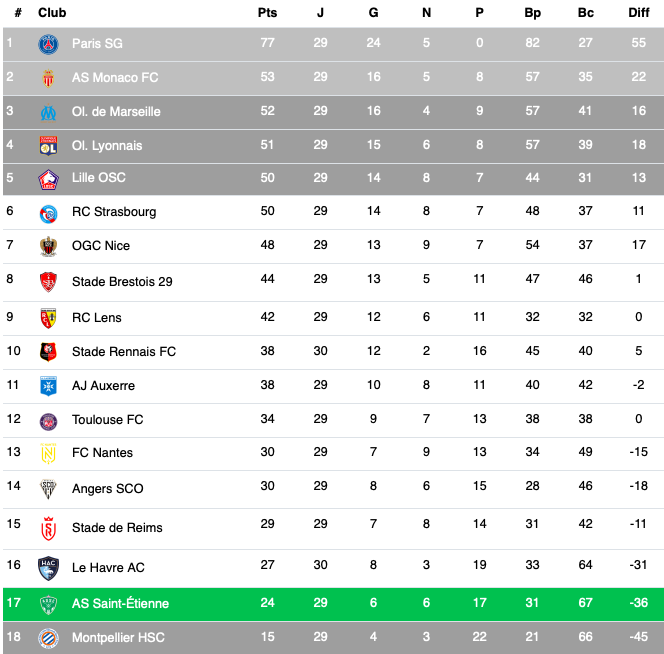Click the Stade Brestois 29 logo
Image resolution: width=664 pixels, height=654 pixels.
tap(48, 282)
